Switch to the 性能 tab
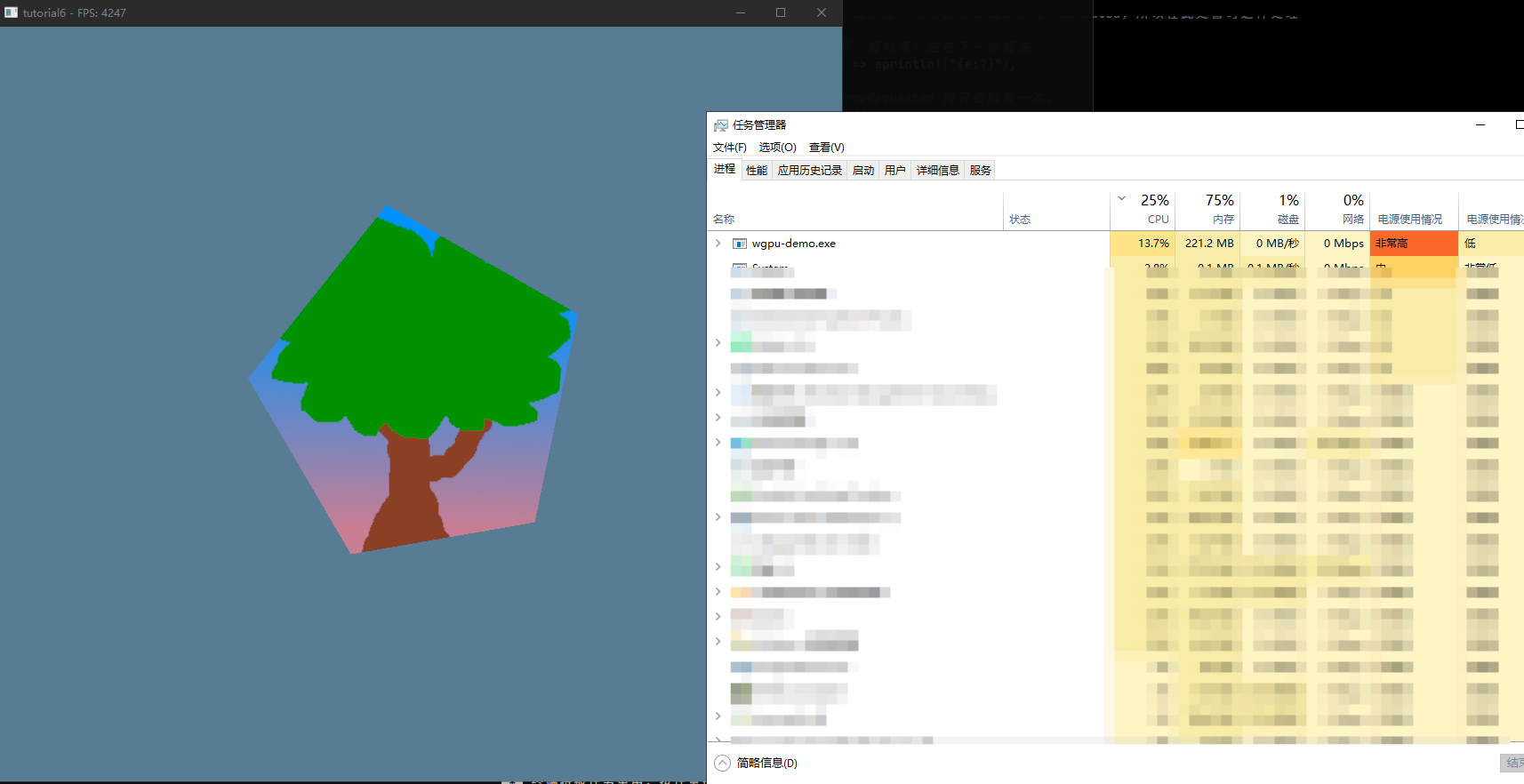Screen dimensions: 1524x784 (757, 170)
